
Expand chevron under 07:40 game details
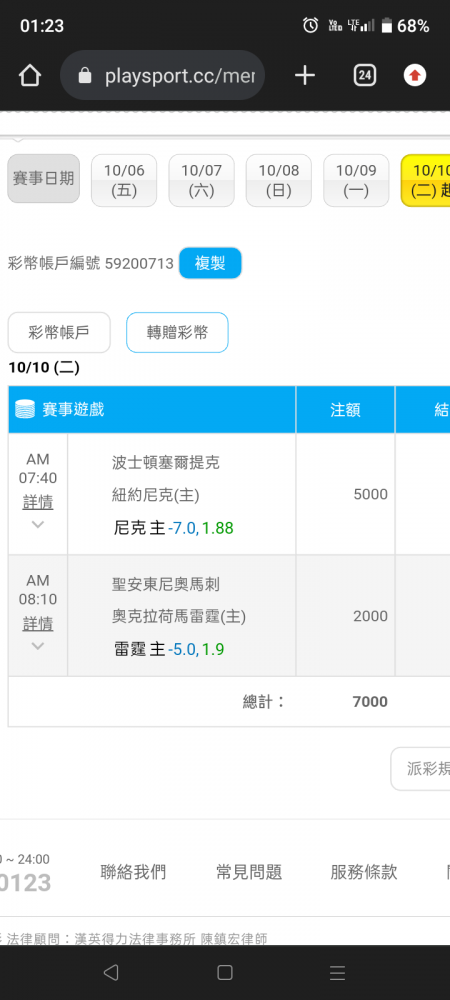click(38, 524)
